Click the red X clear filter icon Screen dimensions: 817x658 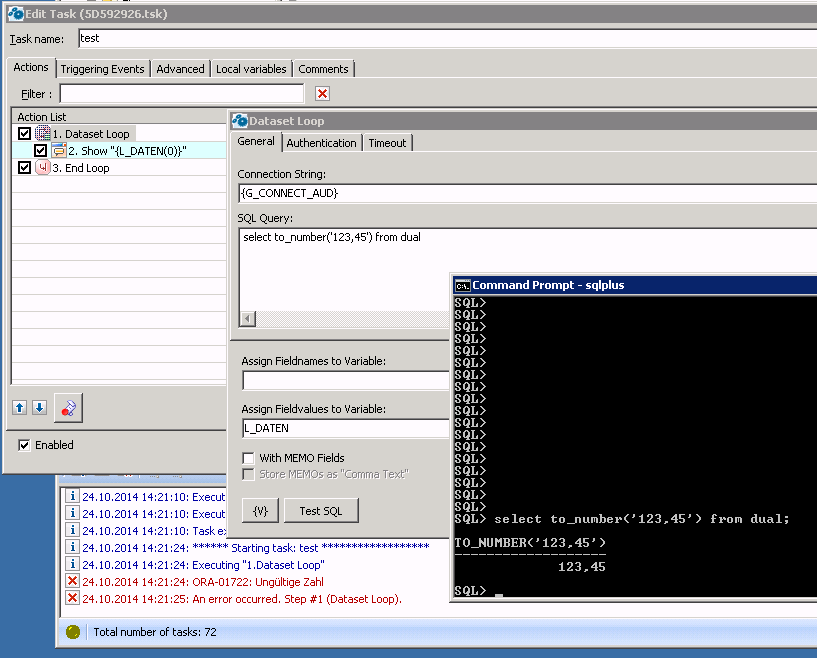[x=323, y=94]
